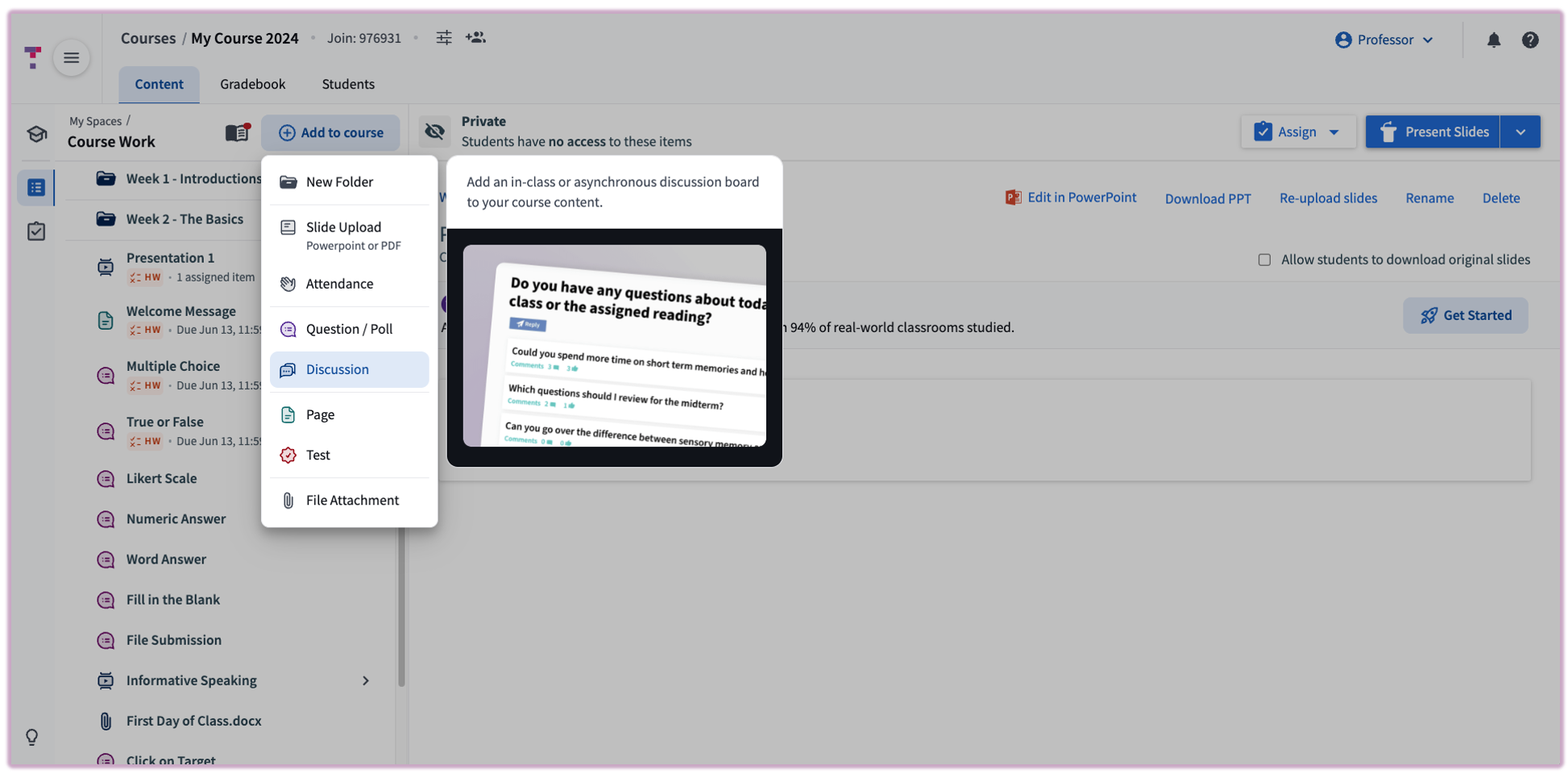Expand the Informative Speaking item
This screenshot has height=774, width=1568.
[365, 681]
